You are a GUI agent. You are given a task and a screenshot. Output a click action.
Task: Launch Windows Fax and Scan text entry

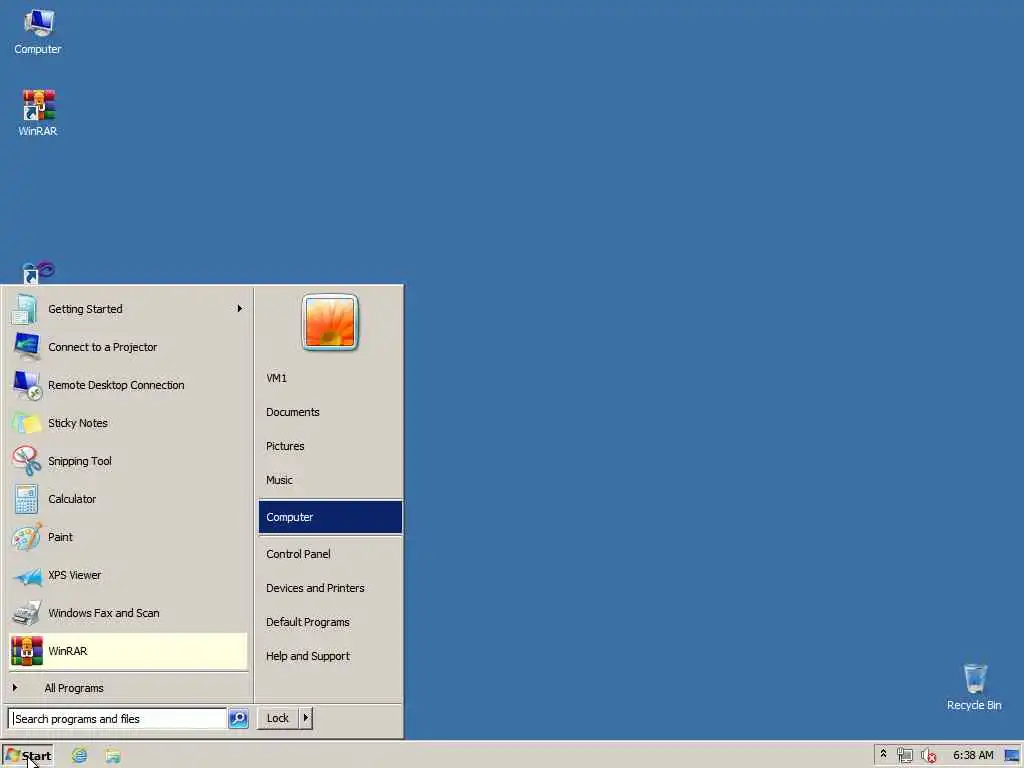point(104,613)
